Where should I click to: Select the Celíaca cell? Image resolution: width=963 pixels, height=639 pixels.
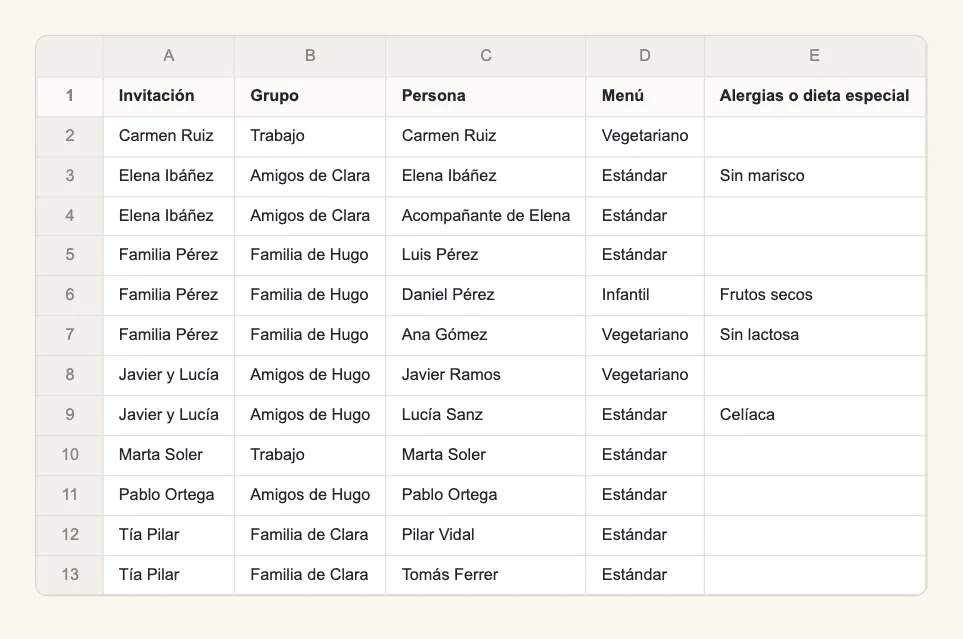(814, 415)
